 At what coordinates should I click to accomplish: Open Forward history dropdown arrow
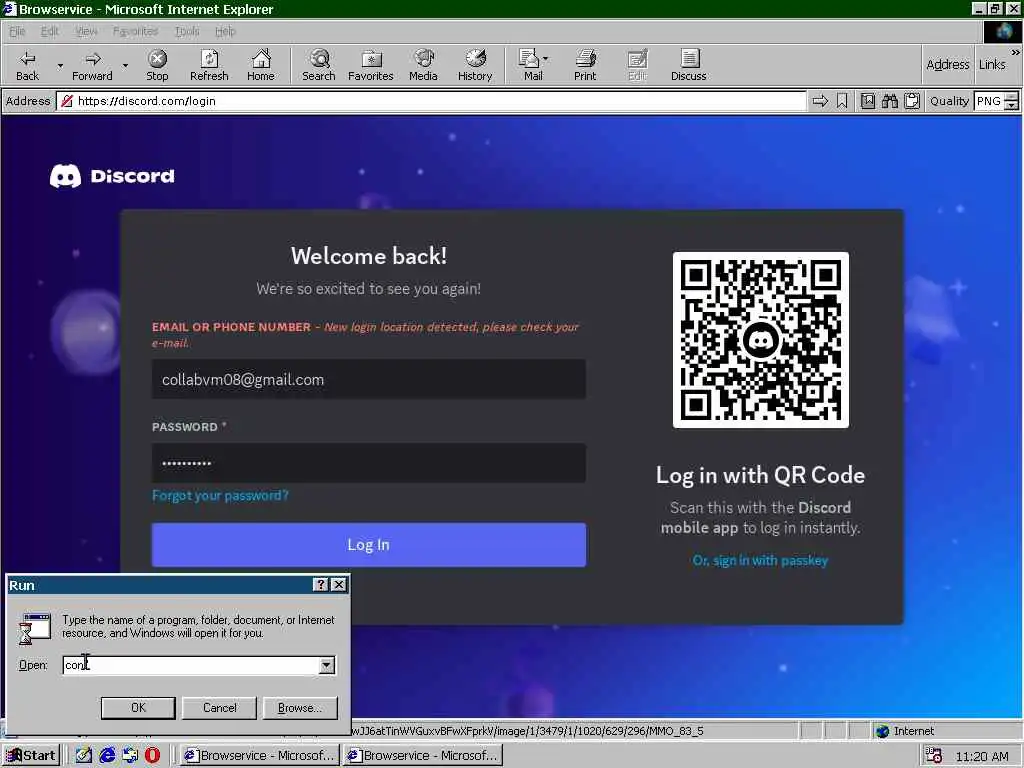click(x=125, y=65)
